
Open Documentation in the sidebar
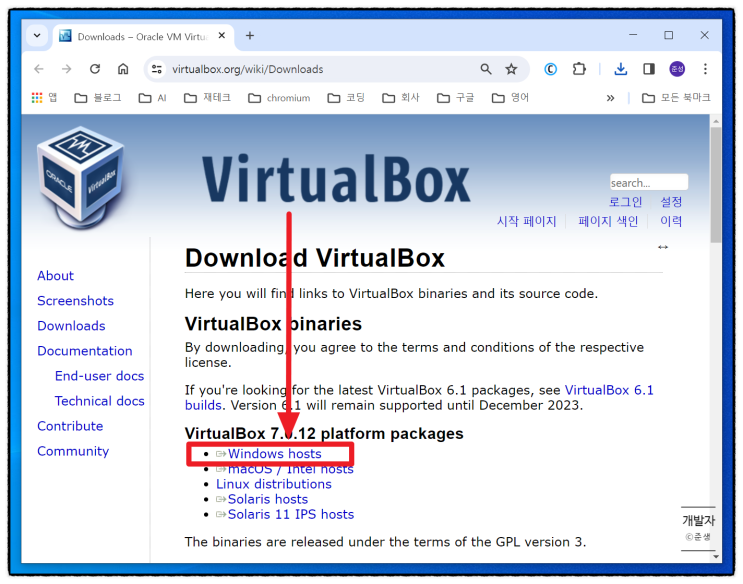pos(85,351)
